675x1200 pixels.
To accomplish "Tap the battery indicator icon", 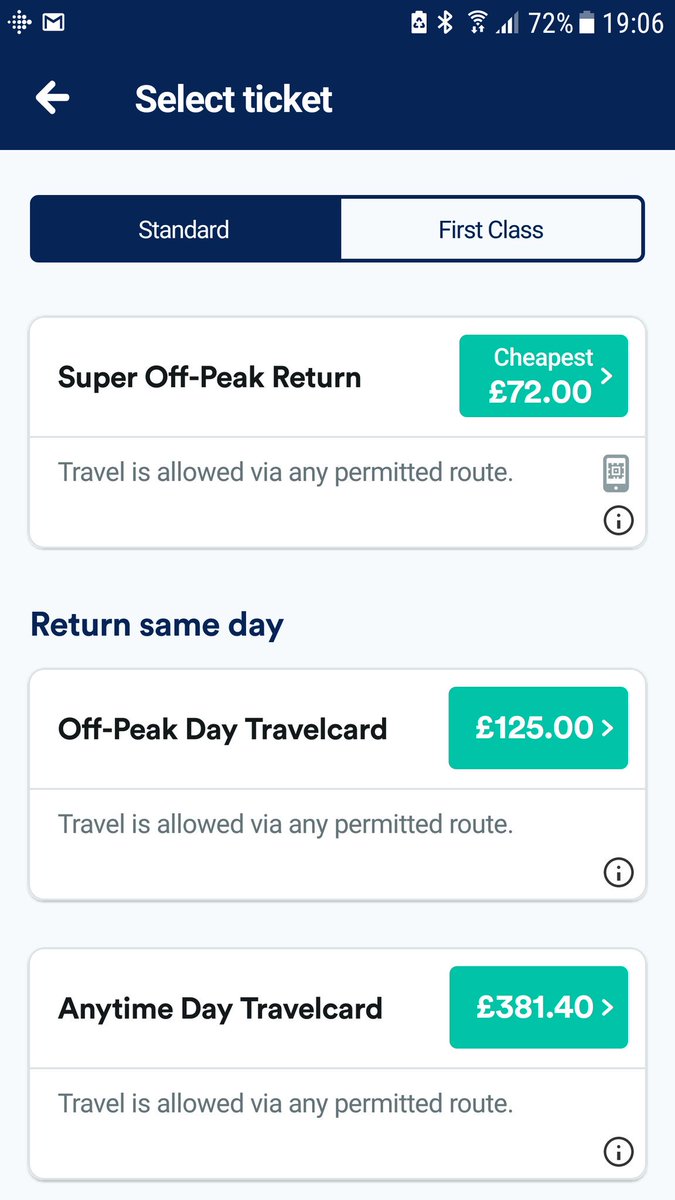I will (586, 22).
